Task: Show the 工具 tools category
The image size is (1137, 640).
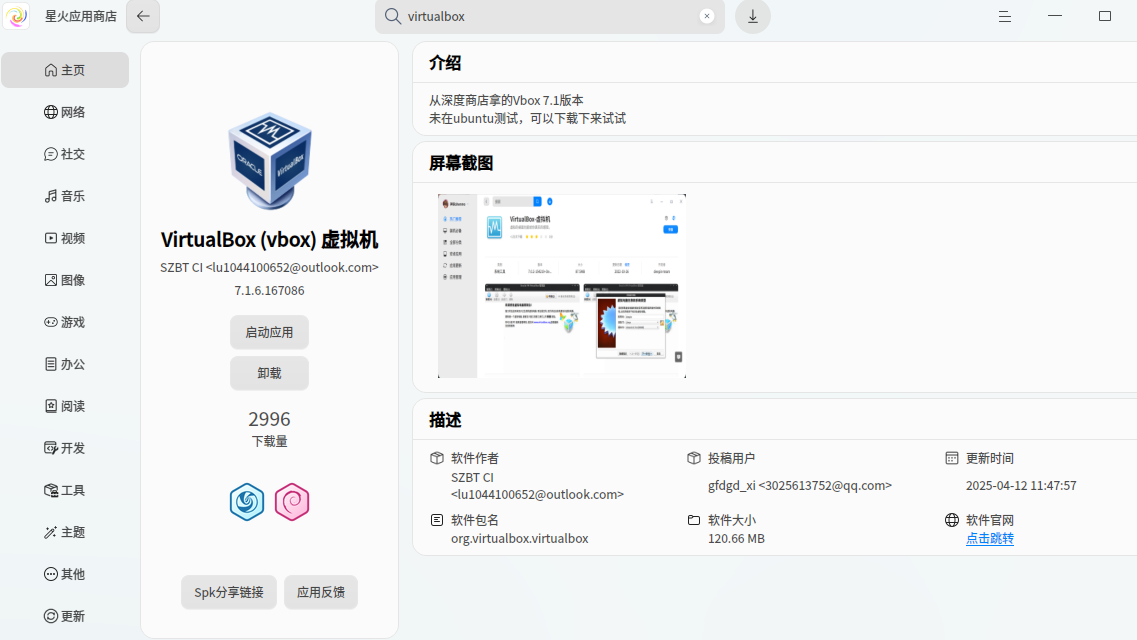Action: click(x=65, y=491)
